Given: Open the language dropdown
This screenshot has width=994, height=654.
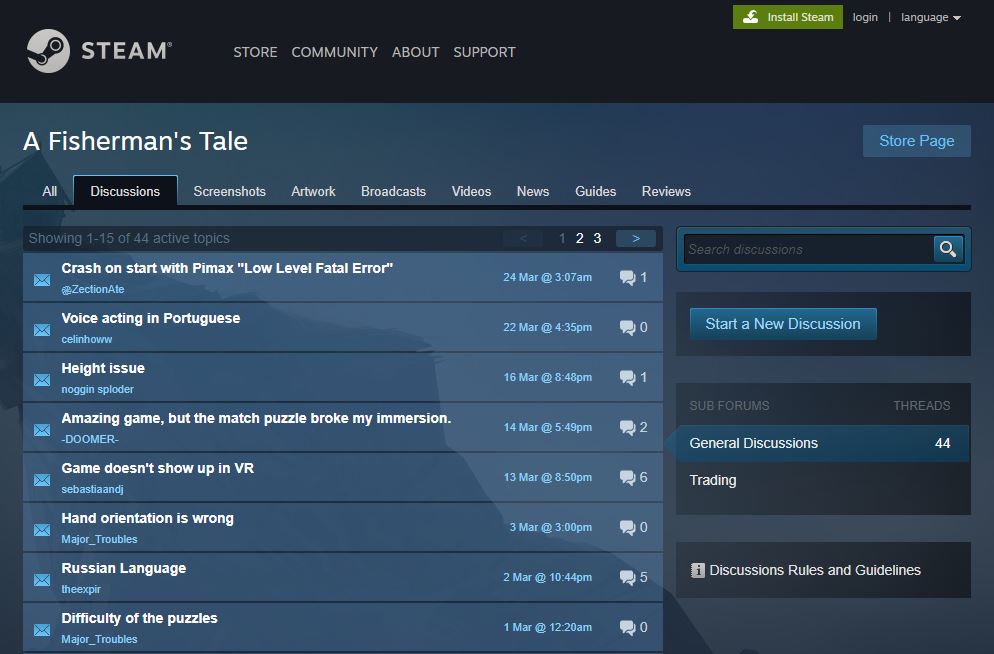Looking at the screenshot, I should click(x=931, y=17).
